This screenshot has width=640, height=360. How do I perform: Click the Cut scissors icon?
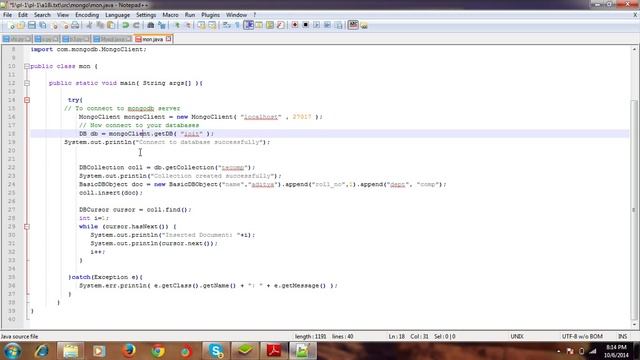[x=89, y=25]
